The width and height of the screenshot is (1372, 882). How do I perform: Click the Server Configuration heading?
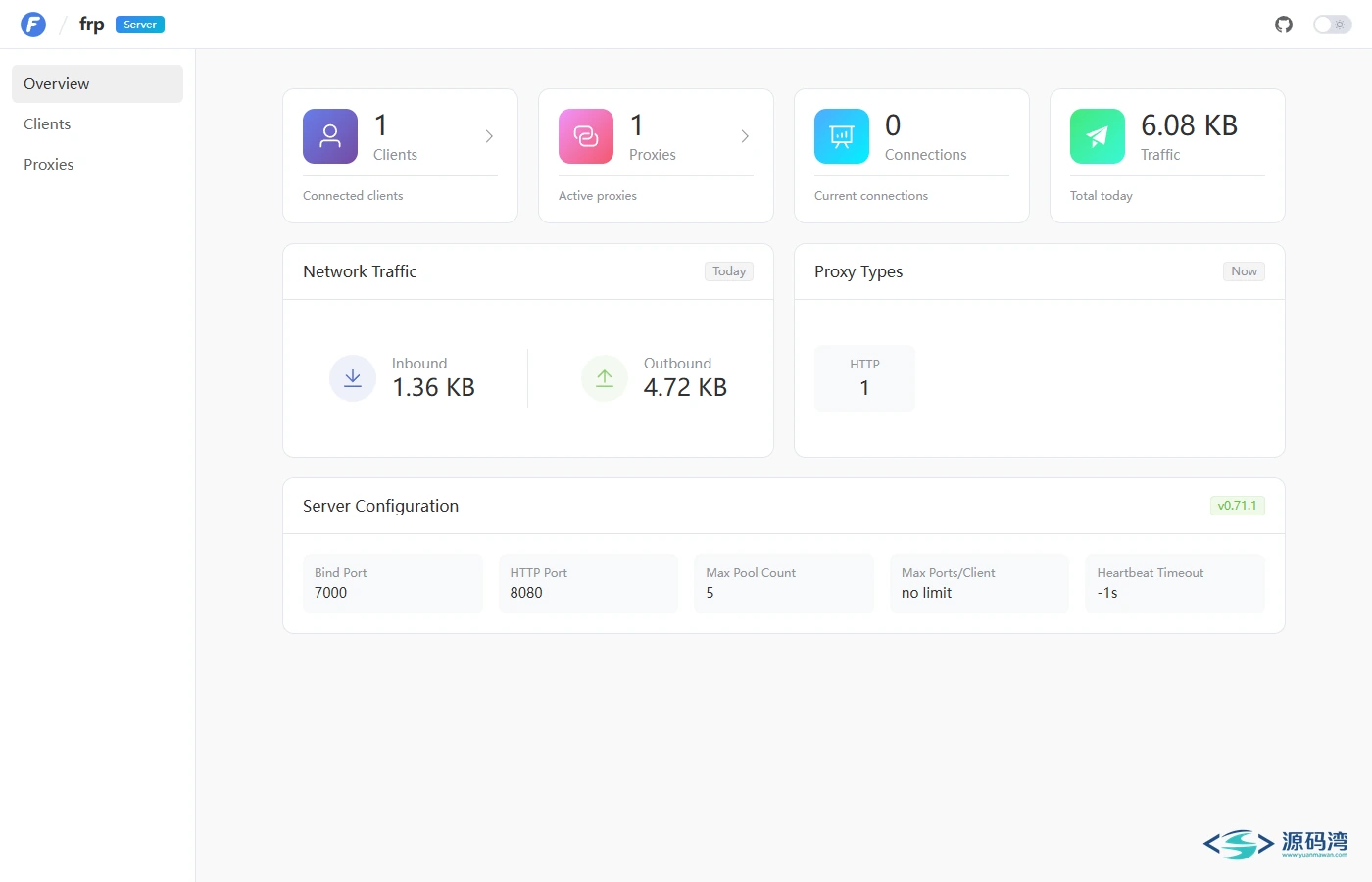click(x=380, y=506)
